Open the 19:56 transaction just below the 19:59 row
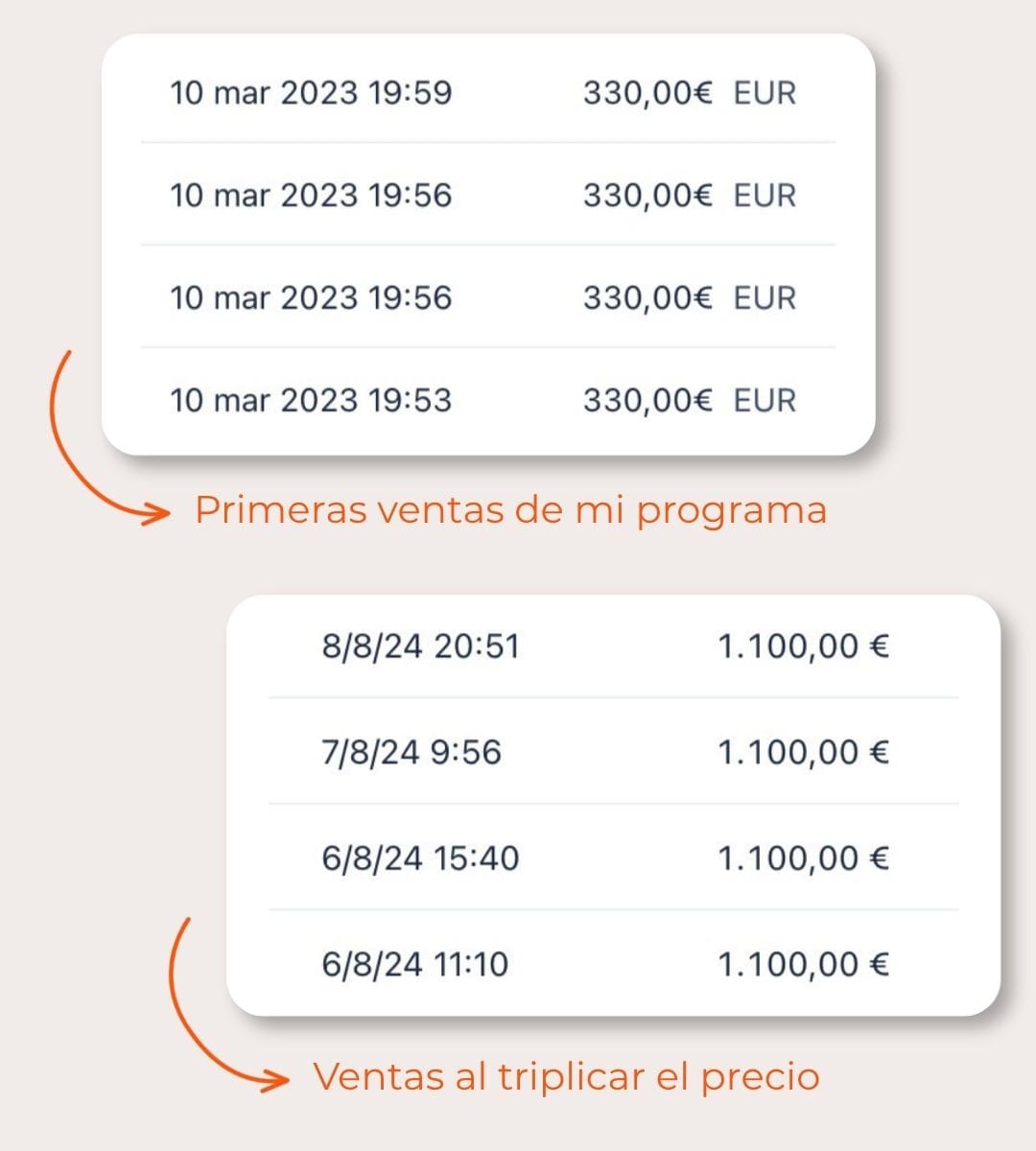The height and width of the screenshot is (1151, 1036). (x=488, y=195)
